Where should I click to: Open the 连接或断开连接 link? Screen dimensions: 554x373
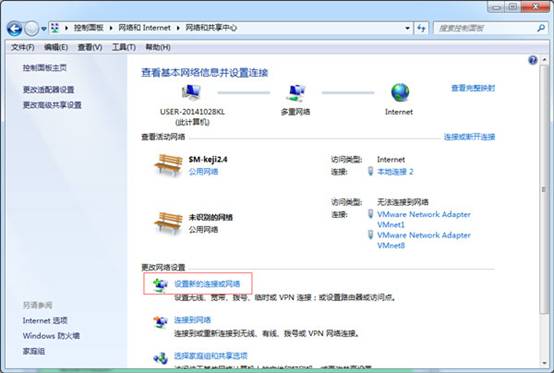click(470, 137)
